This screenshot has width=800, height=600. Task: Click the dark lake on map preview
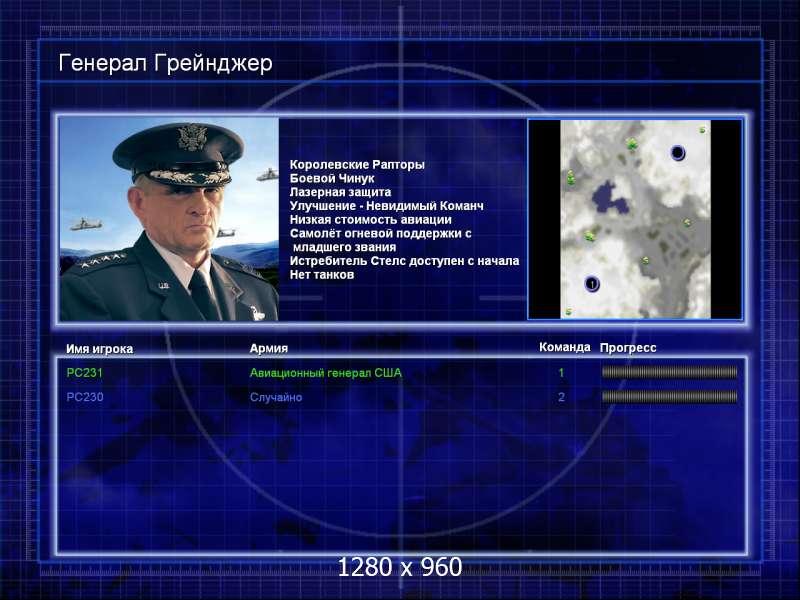(609, 197)
